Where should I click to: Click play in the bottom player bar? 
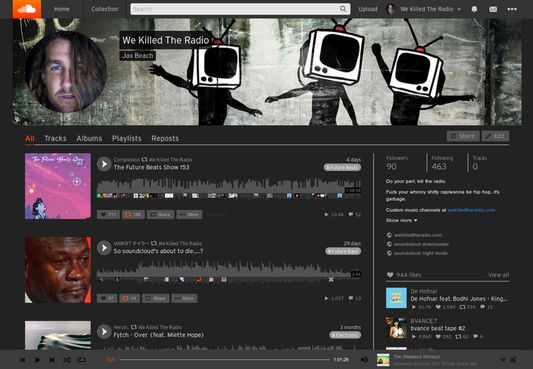(x=37, y=359)
